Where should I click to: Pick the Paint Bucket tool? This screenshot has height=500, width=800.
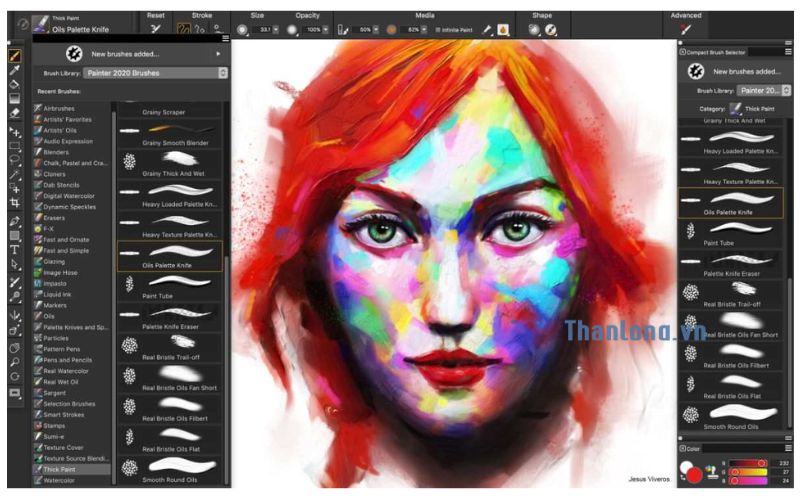[x=14, y=84]
